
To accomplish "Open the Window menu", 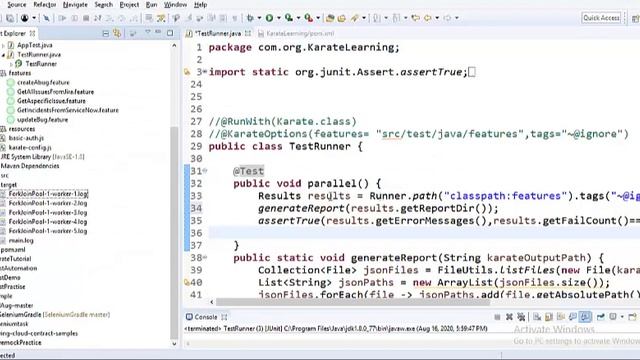I will (x=175, y=5).
